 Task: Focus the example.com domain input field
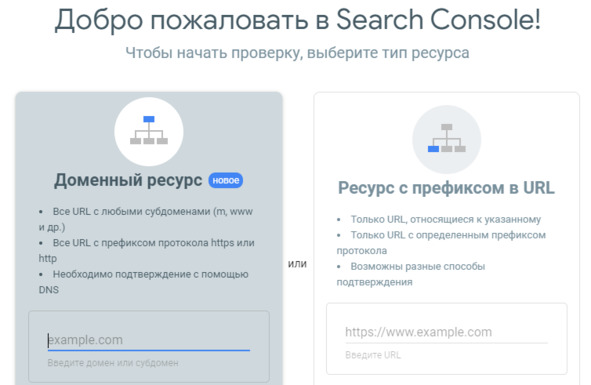[149, 340]
